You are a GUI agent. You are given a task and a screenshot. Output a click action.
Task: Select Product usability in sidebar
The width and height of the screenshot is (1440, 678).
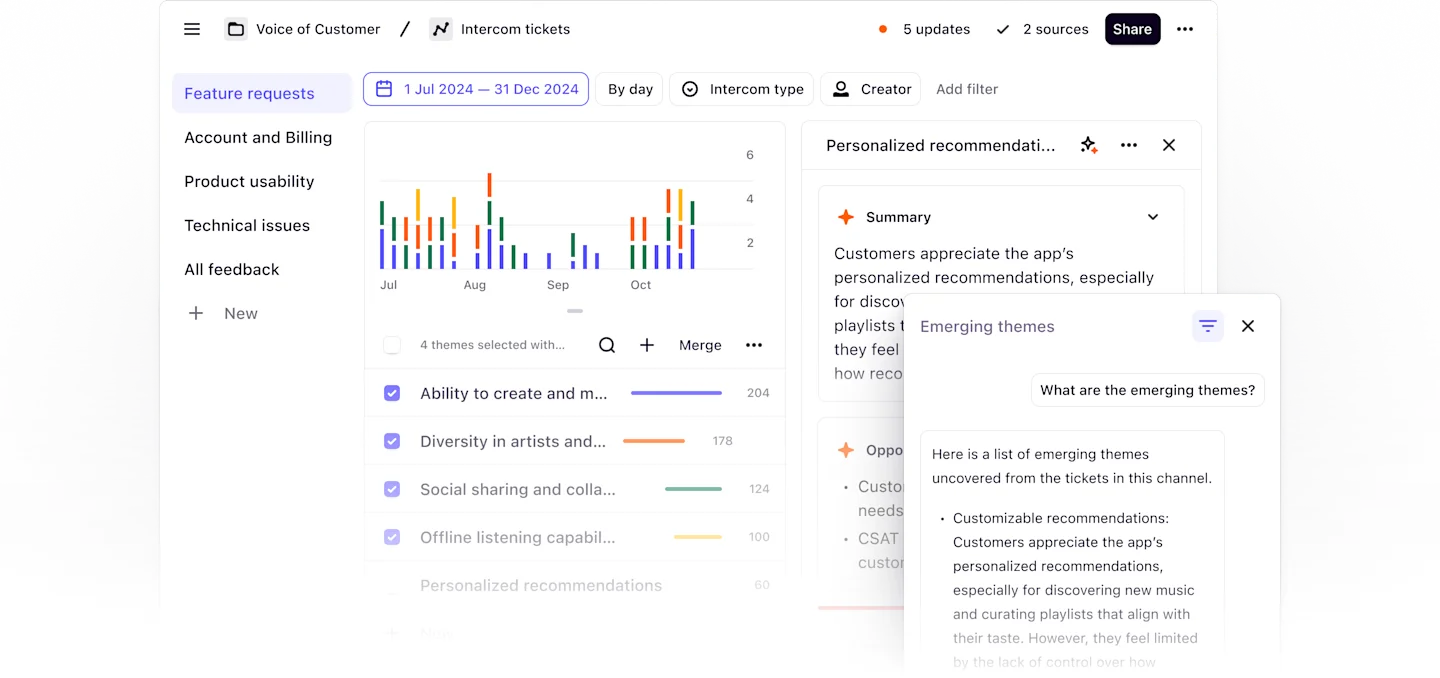(x=249, y=181)
